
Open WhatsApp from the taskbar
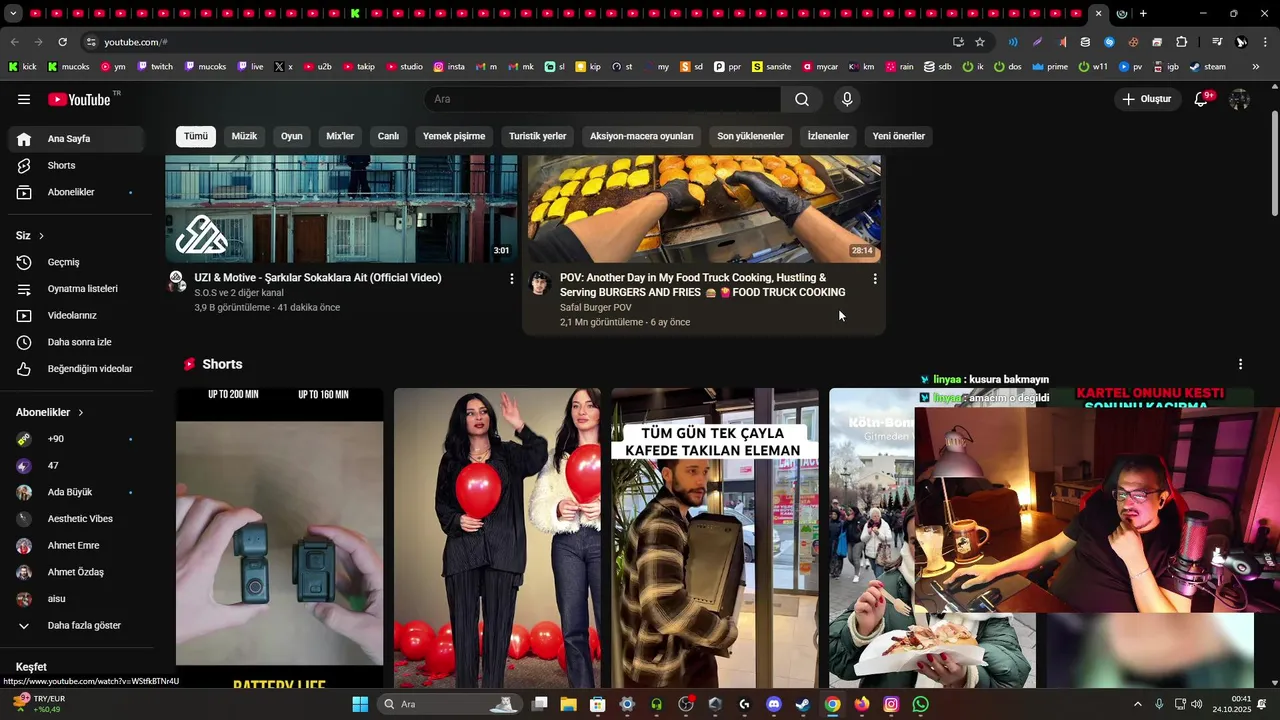pos(921,704)
